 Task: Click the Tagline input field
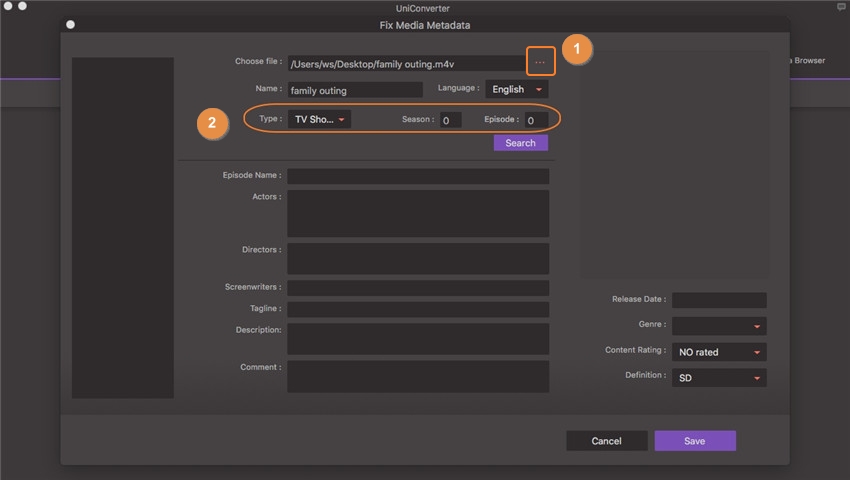418,309
